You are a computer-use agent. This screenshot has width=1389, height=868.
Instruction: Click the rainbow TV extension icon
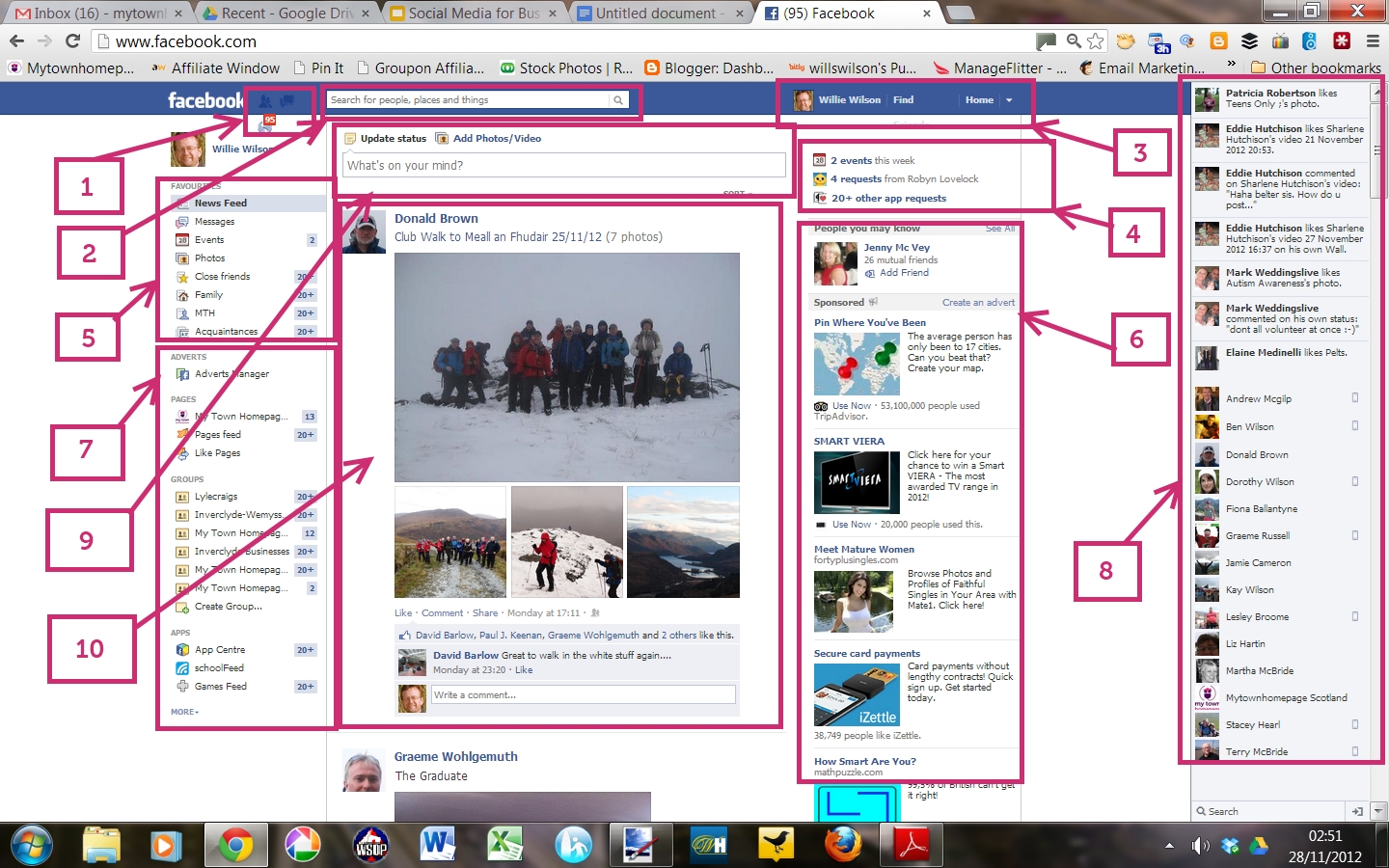[x=1280, y=41]
